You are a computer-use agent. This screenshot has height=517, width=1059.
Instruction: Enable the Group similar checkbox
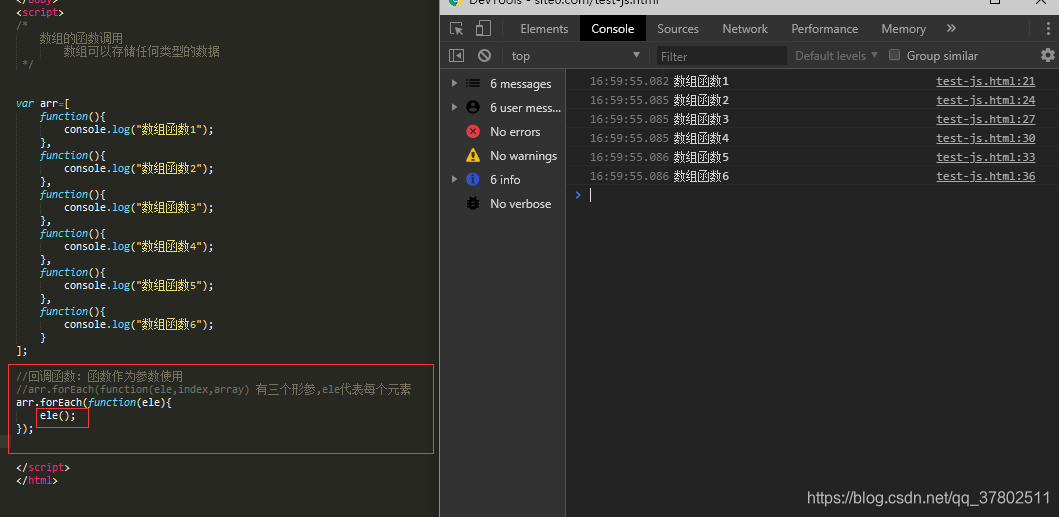894,55
